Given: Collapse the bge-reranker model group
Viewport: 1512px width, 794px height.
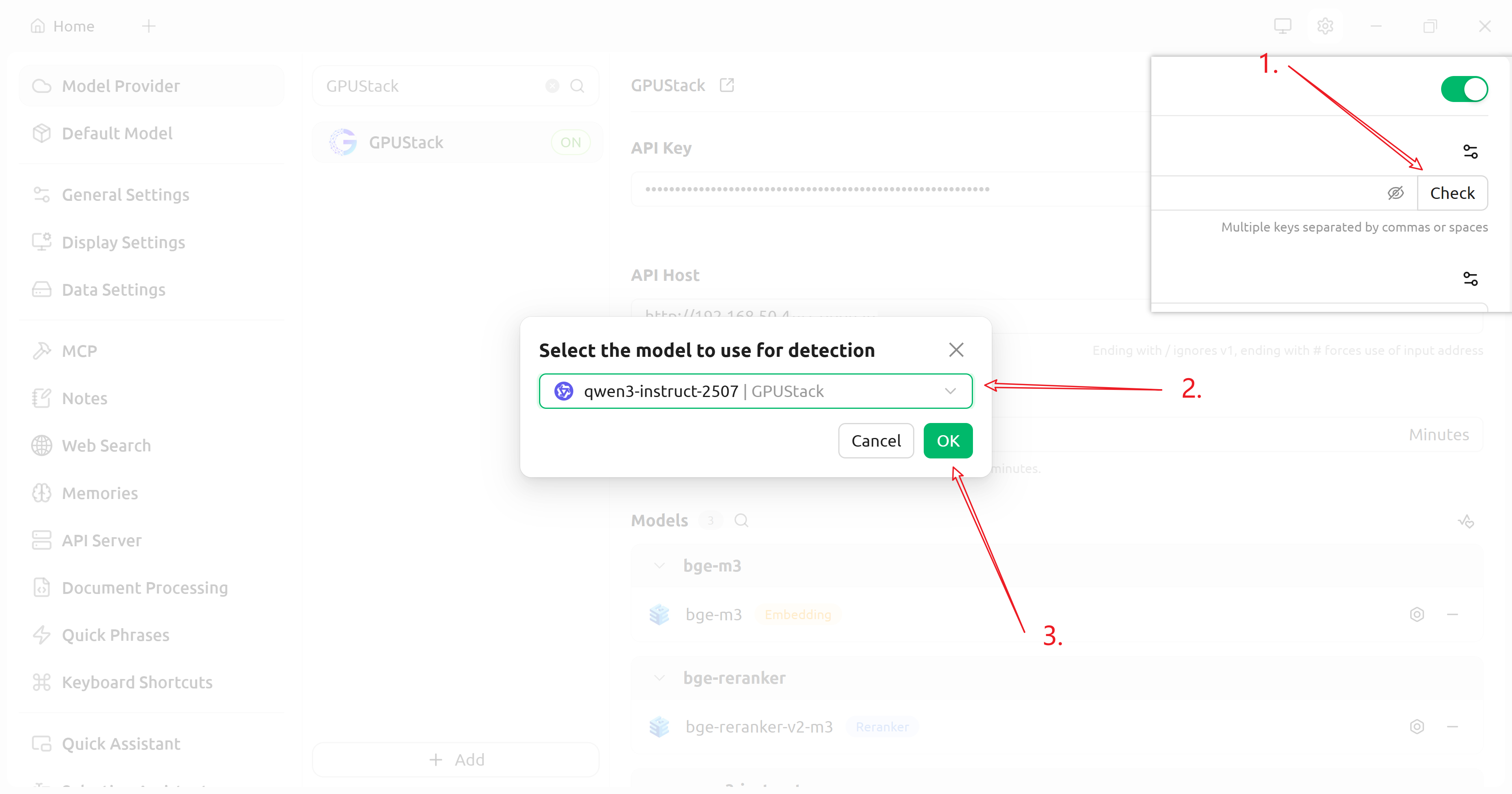Looking at the screenshot, I should point(660,678).
